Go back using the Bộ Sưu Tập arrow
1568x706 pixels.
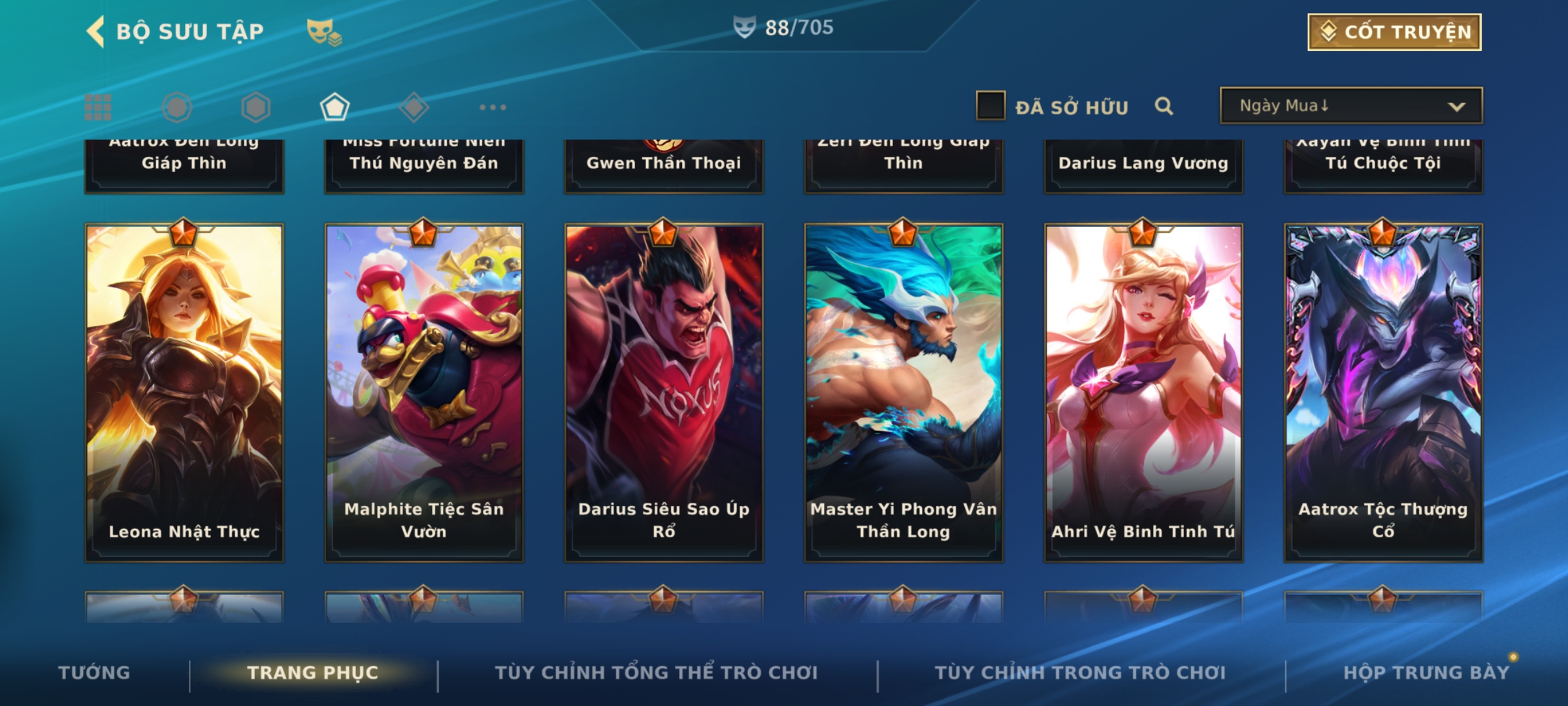pos(95,31)
